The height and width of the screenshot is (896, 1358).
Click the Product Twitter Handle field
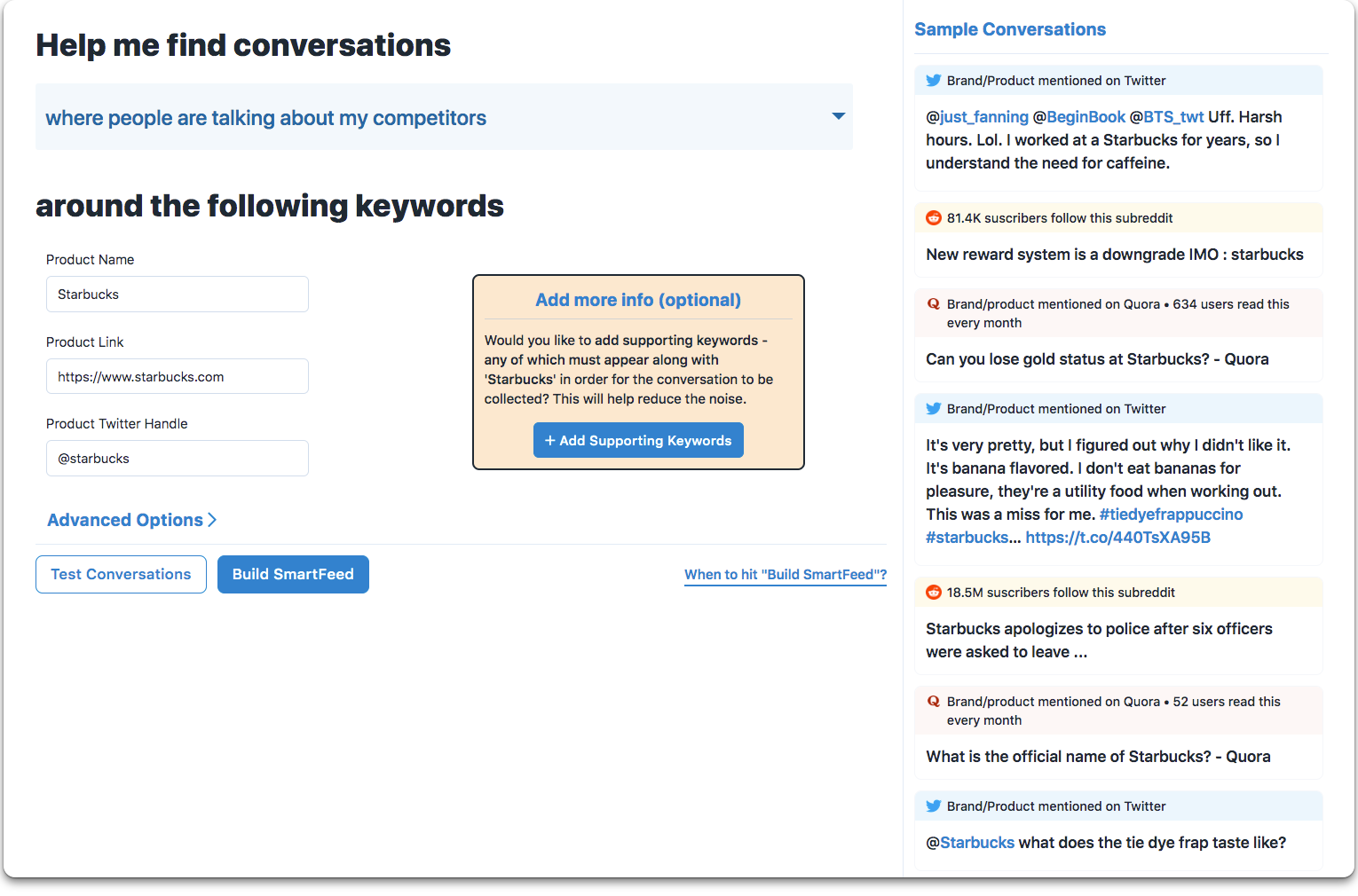click(178, 459)
